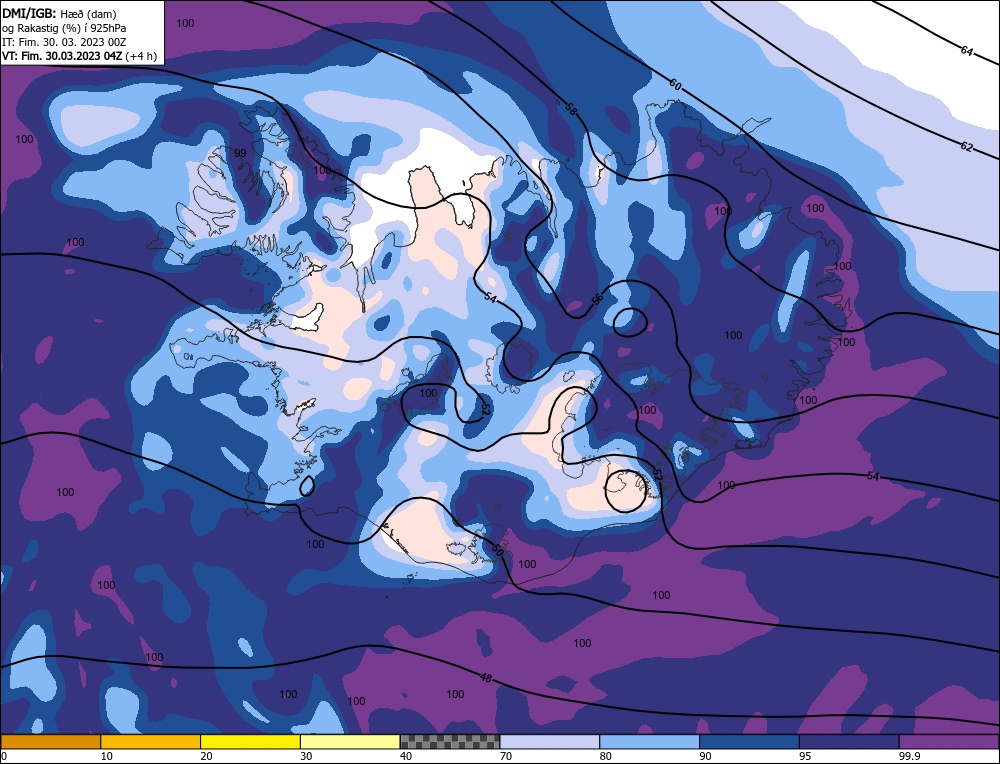
Task: Pick the light blue 80–90 legend swatch
Action: tap(649, 742)
